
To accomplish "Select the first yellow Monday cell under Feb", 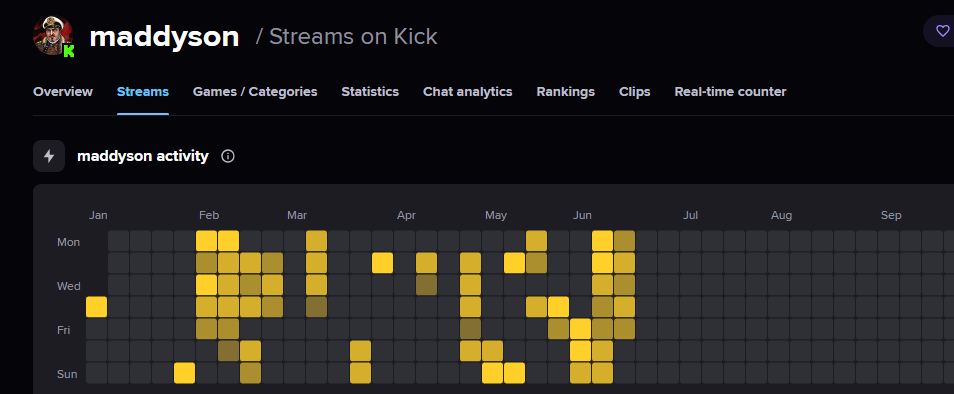I will tap(207, 241).
